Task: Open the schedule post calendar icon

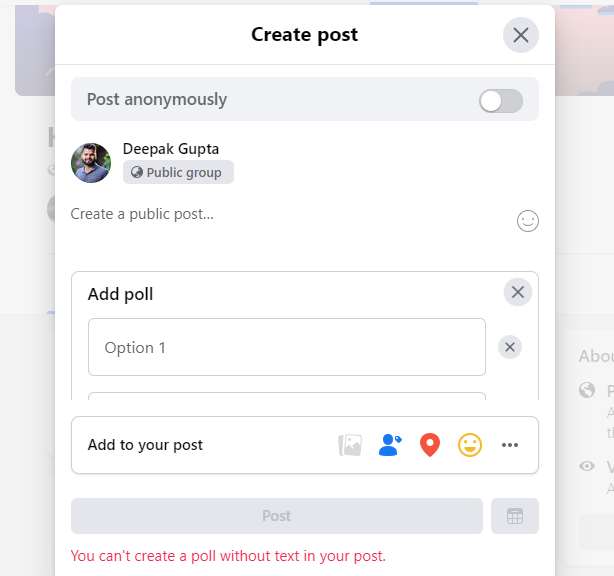Action: click(x=515, y=516)
